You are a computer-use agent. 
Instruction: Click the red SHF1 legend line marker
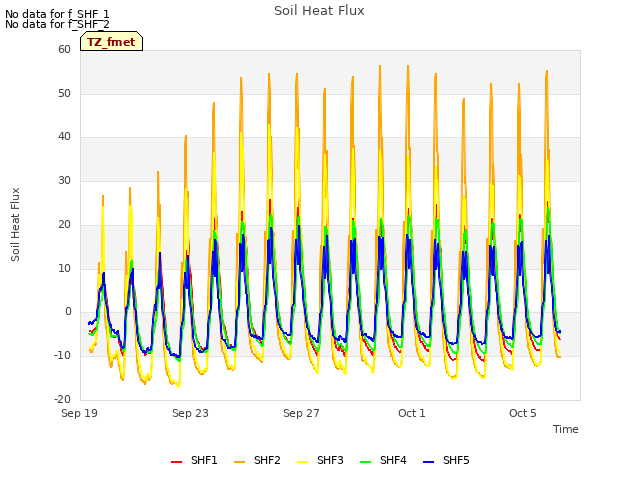coord(176,462)
